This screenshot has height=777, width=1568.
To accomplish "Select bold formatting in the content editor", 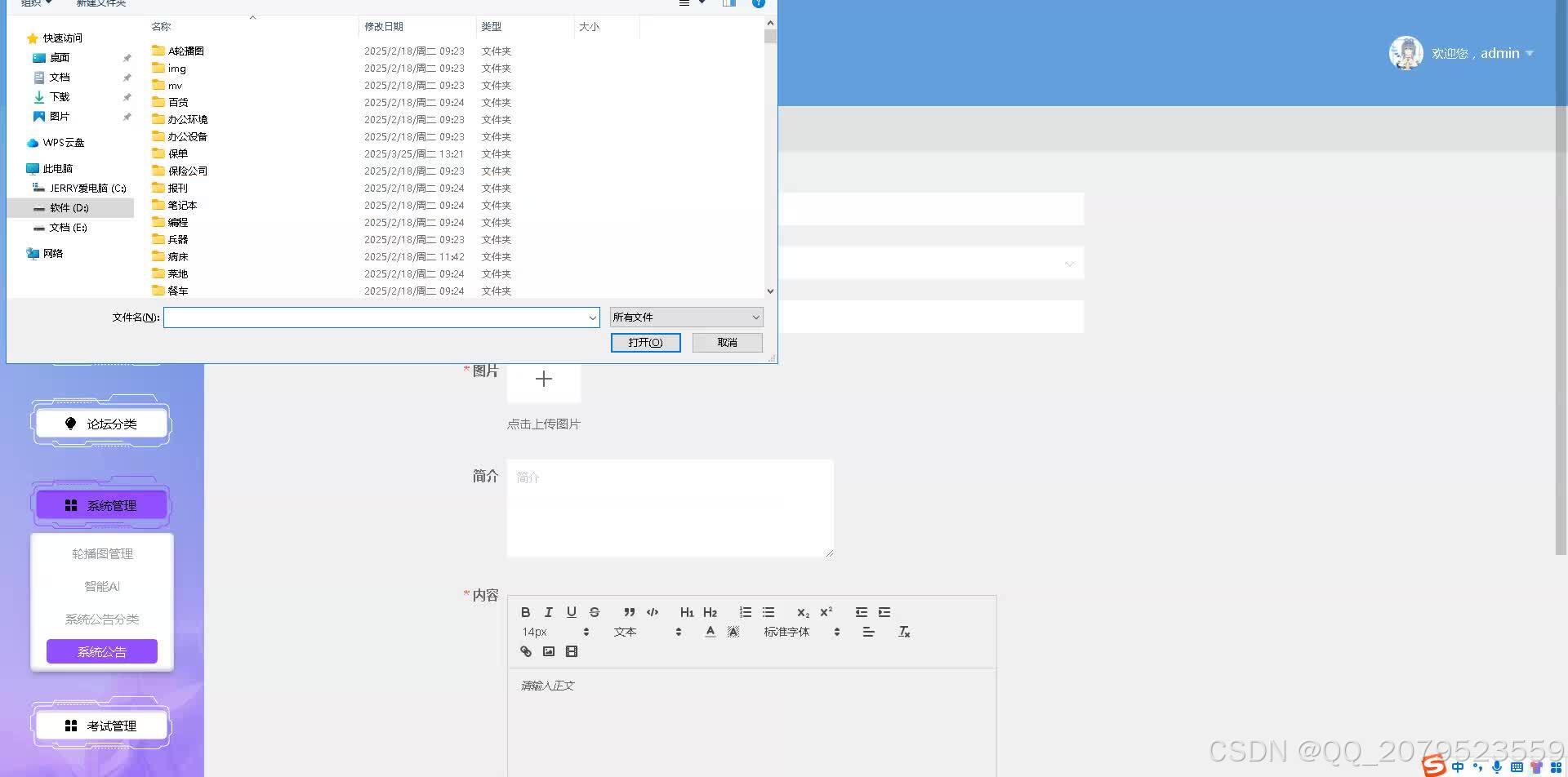I will tap(526, 612).
